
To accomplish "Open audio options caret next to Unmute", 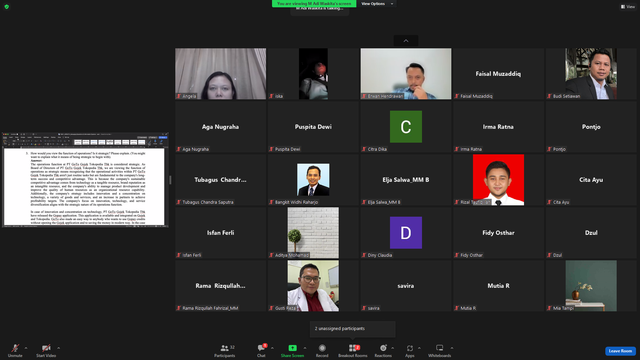I will click(x=26, y=348).
